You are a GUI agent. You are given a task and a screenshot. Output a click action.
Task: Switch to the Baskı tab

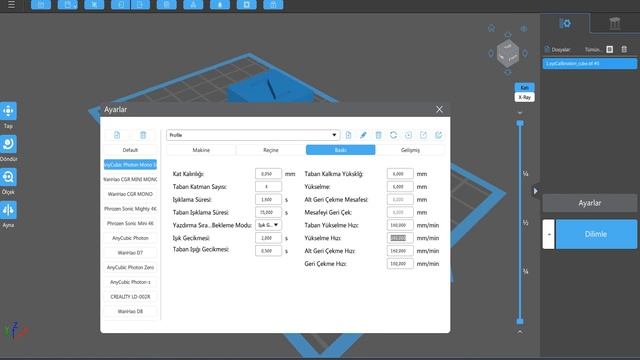click(340, 150)
